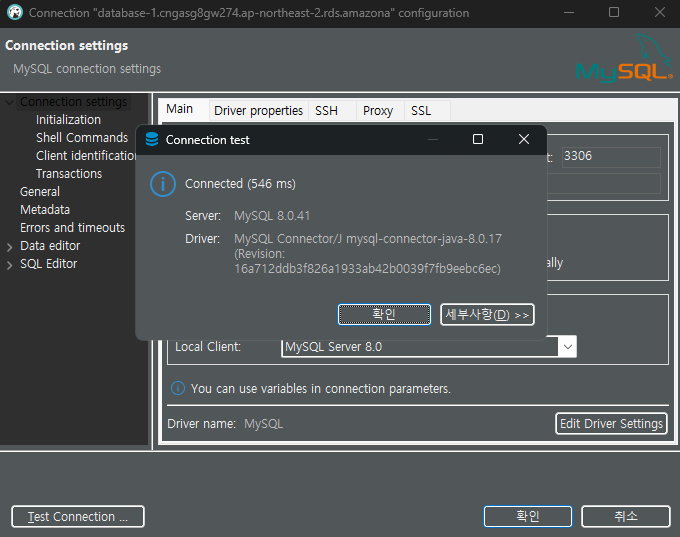Open the Driver properties tab
Viewport: 680px width, 537px height.
pos(258,111)
